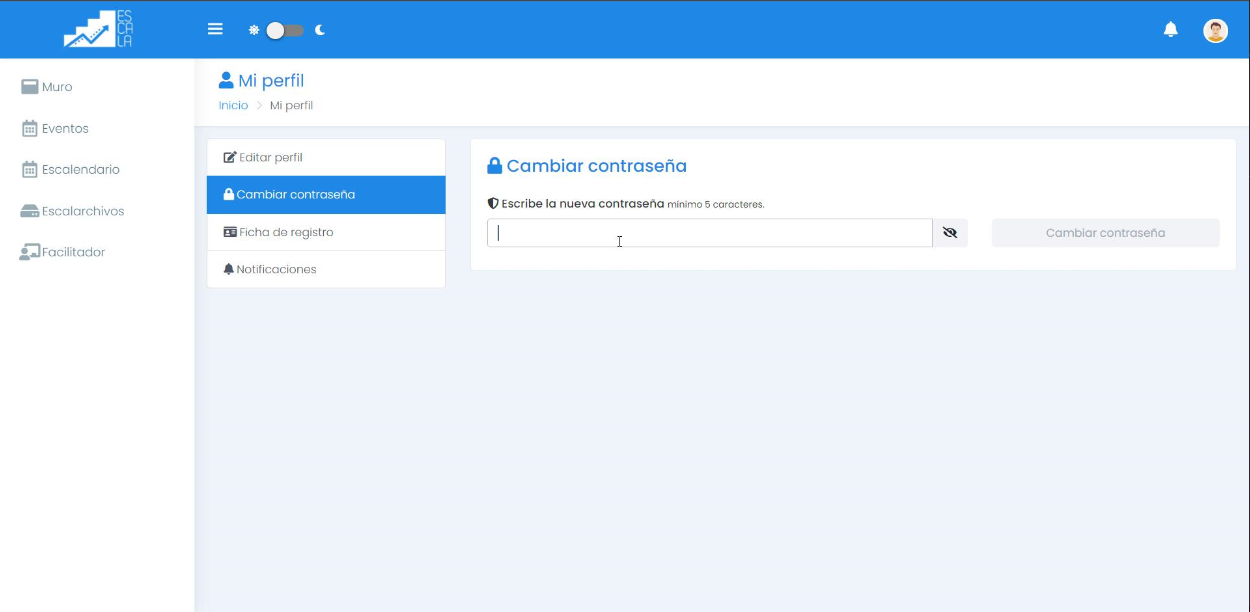Image resolution: width=1250 pixels, height=612 pixels.
Task: Click inside the new password field
Action: click(710, 232)
